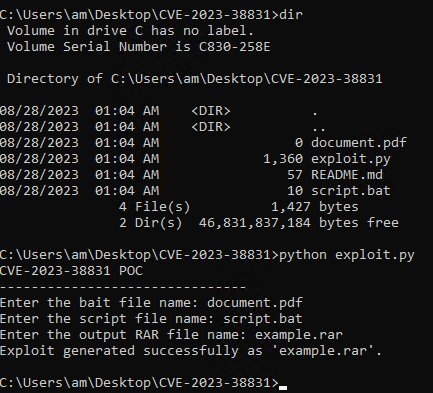Image resolution: width=433 pixels, height=393 pixels.
Task: Click the exploit.py file name in listing
Action: [351, 159]
